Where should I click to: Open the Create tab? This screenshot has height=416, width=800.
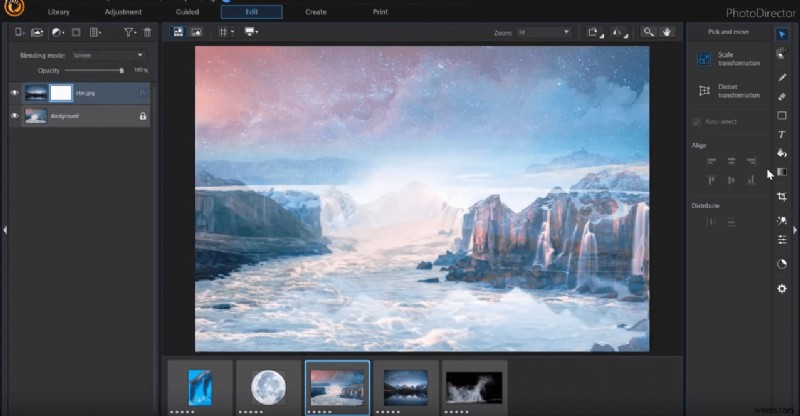pos(316,12)
